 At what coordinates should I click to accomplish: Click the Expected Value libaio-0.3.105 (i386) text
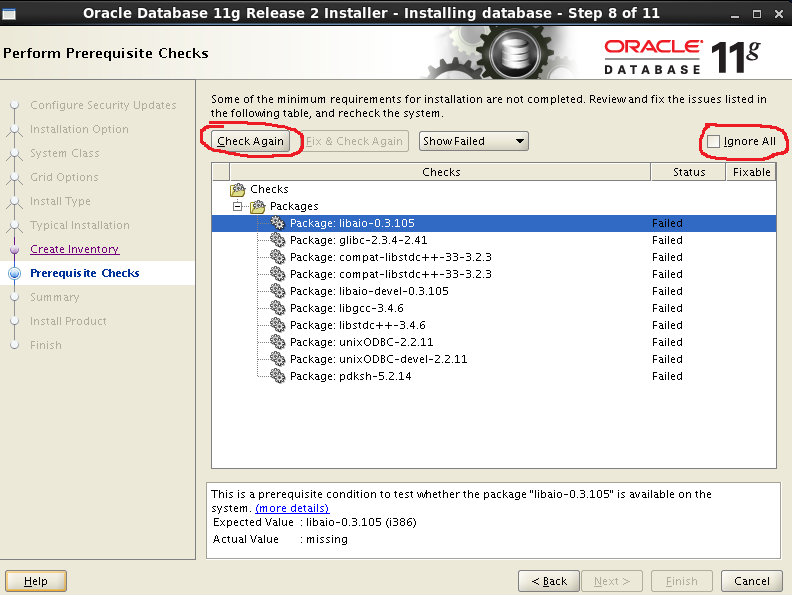click(x=361, y=522)
